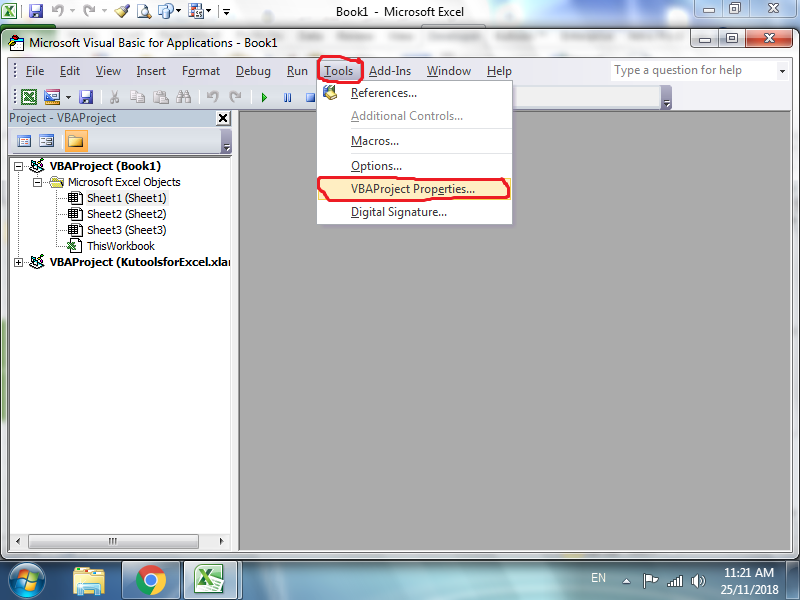This screenshot has width=800, height=600.
Task: Click the Insert UserForm toolbar icon
Action: click(52, 97)
